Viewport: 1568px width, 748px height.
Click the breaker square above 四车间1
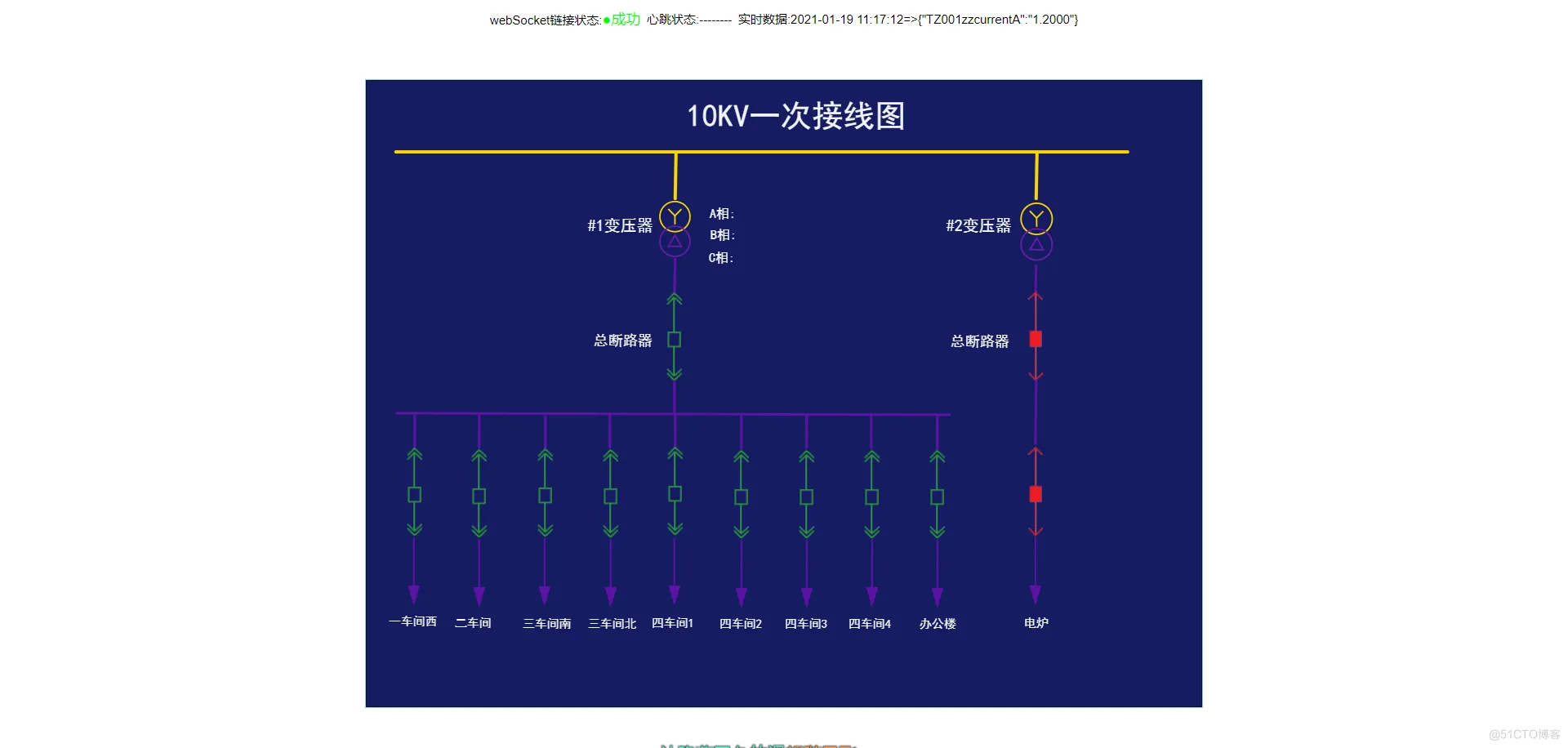coord(675,494)
